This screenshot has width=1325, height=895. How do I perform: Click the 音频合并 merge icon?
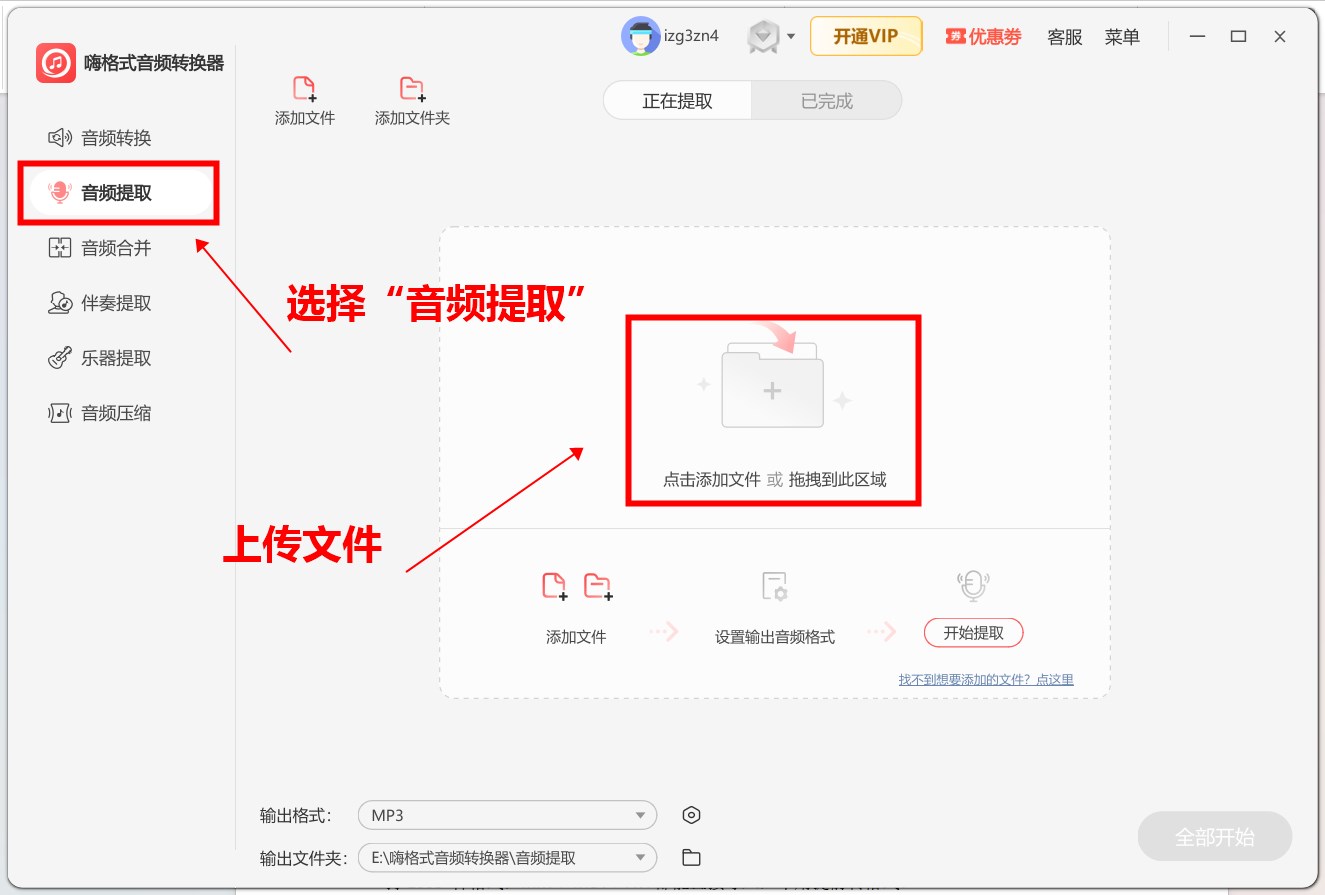coord(60,248)
